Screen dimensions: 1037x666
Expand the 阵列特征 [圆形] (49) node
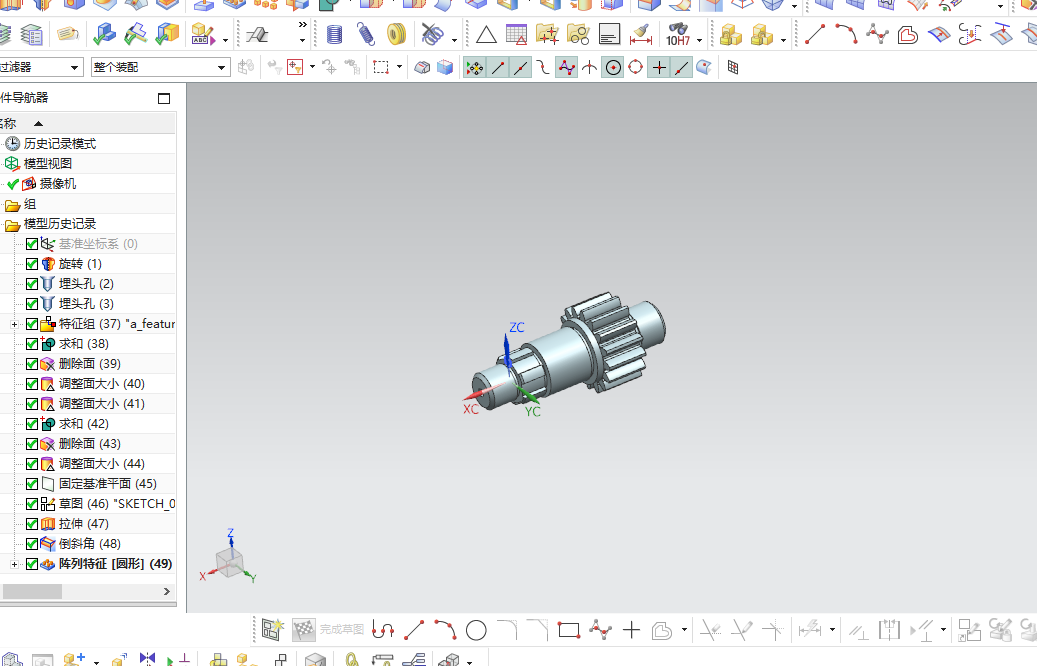pyautogui.click(x=14, y=564)
